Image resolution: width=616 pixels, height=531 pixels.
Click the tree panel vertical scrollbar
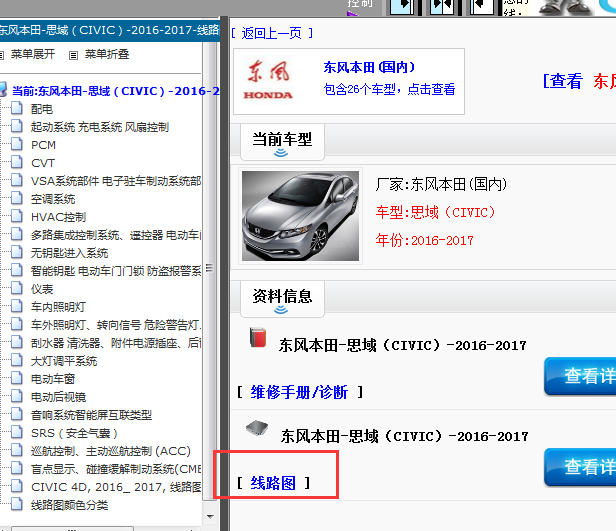[x=210, y=271]
